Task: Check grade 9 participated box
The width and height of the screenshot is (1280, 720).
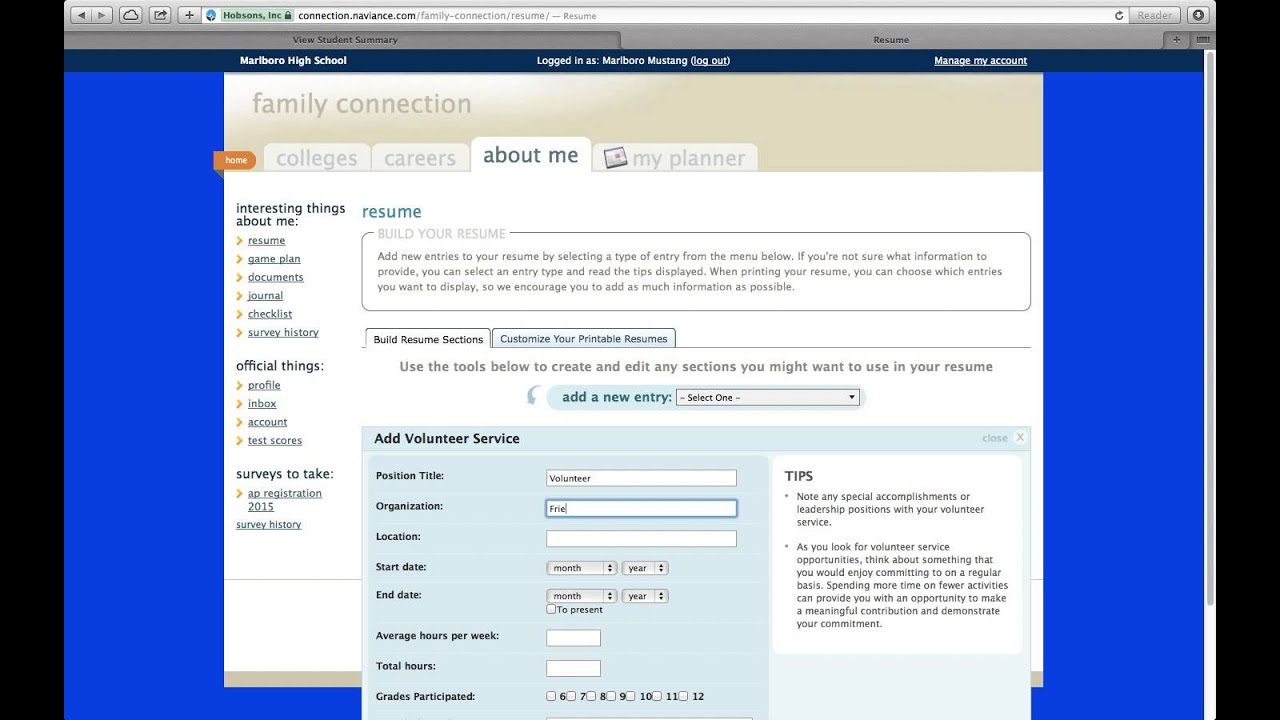Action: (611, 696)
